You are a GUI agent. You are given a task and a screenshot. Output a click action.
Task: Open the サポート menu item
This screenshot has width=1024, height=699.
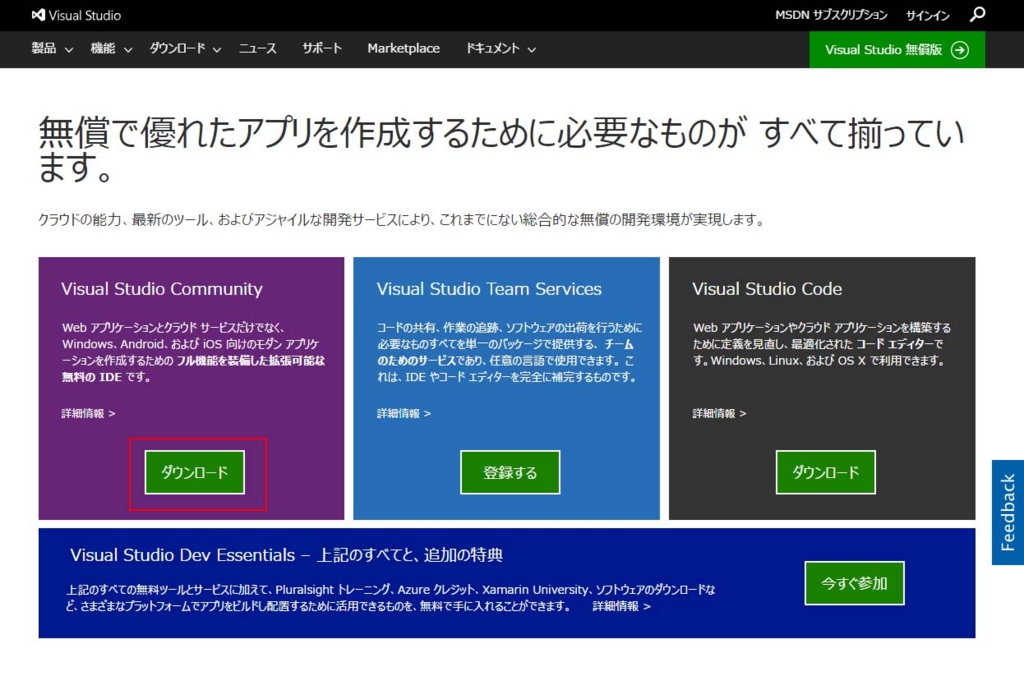click(x=321, y=48)
